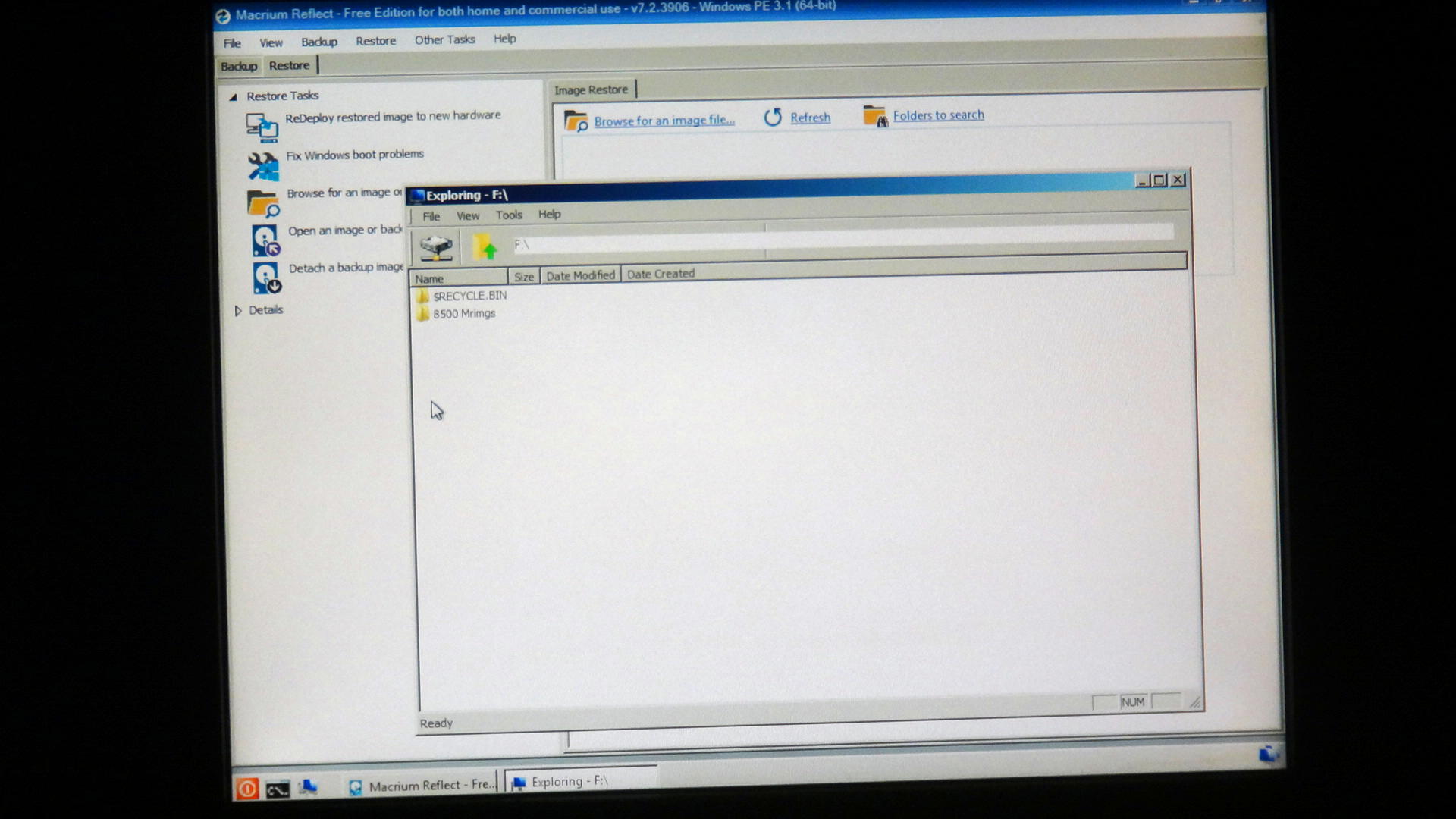Click the NUM status bar indicator
This screenshot has height=819, width=1456.
click(1133, 702)
